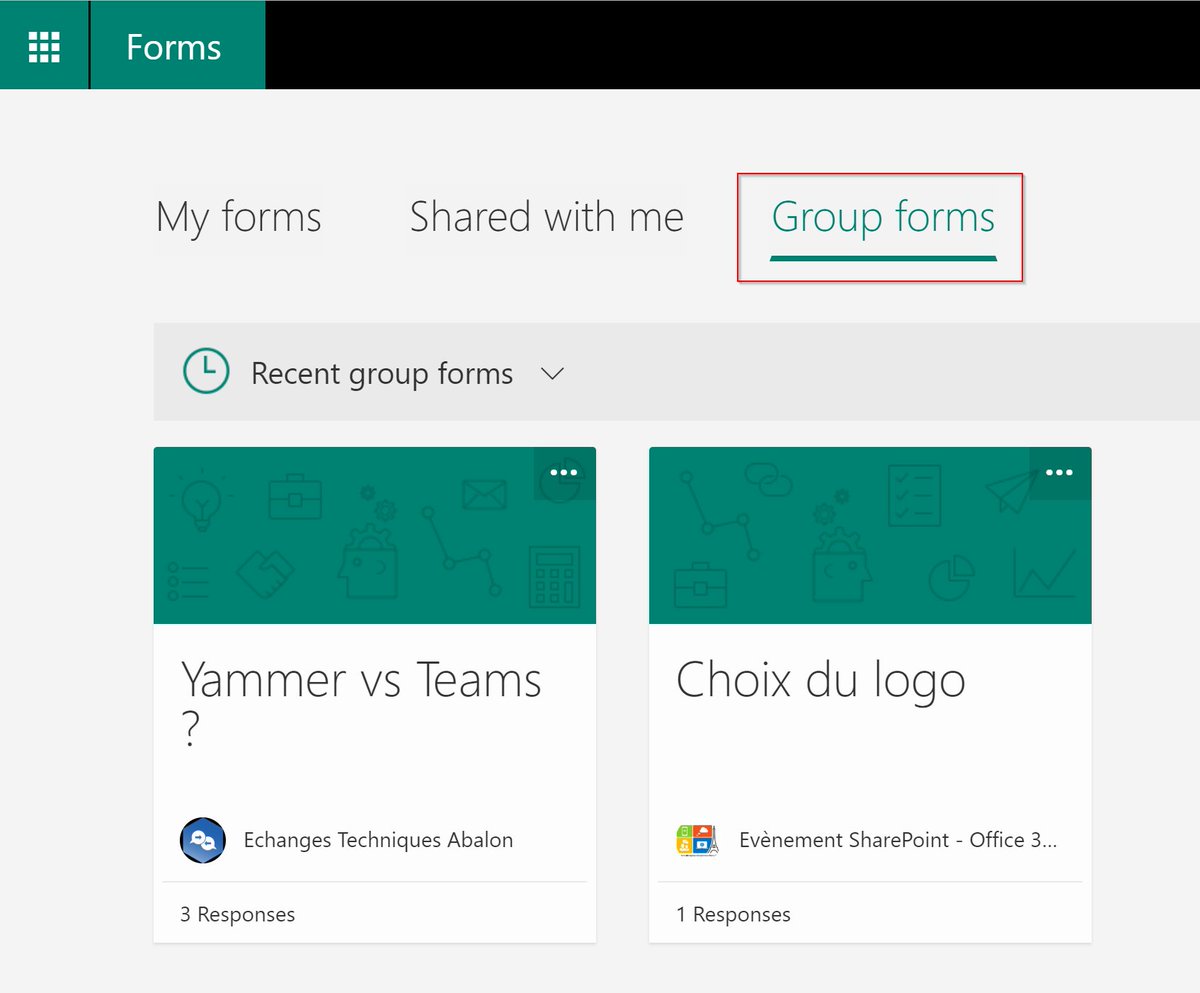Click the 1 Responses count
Screen dimensions: 1200x993
tap(733, 914)
